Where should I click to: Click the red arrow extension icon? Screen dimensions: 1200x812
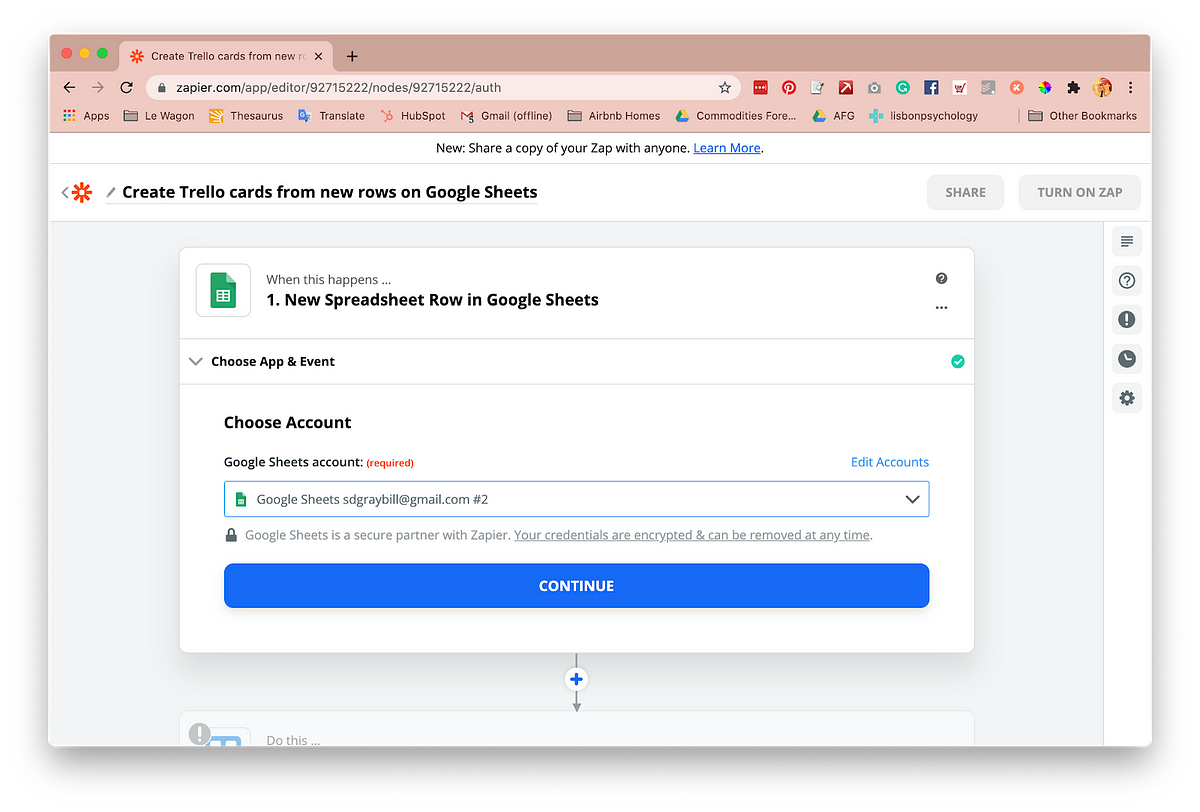846,87
